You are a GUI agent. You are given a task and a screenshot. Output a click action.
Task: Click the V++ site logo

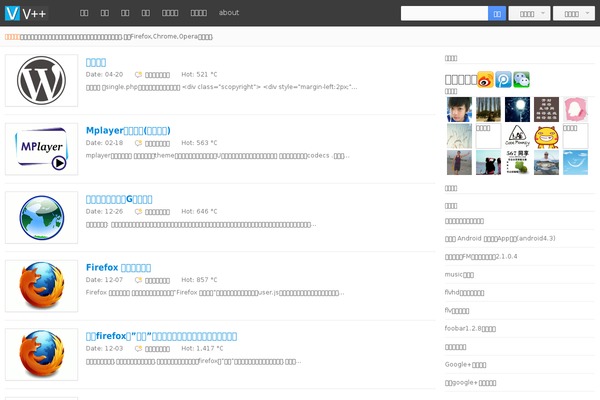point(26,13)
